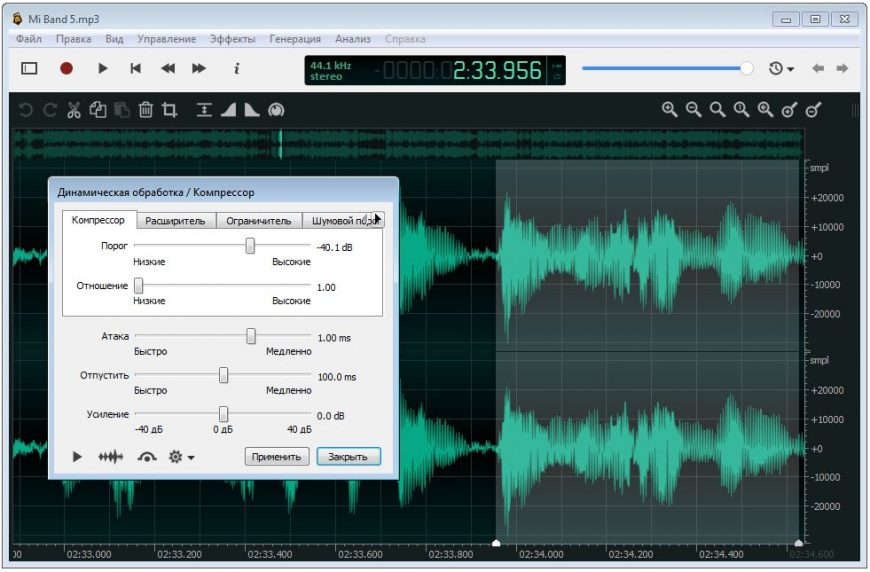This screenshot has width=870, height=572.
Task: Click the info icon in the transport bar
Action: point(237,69)
